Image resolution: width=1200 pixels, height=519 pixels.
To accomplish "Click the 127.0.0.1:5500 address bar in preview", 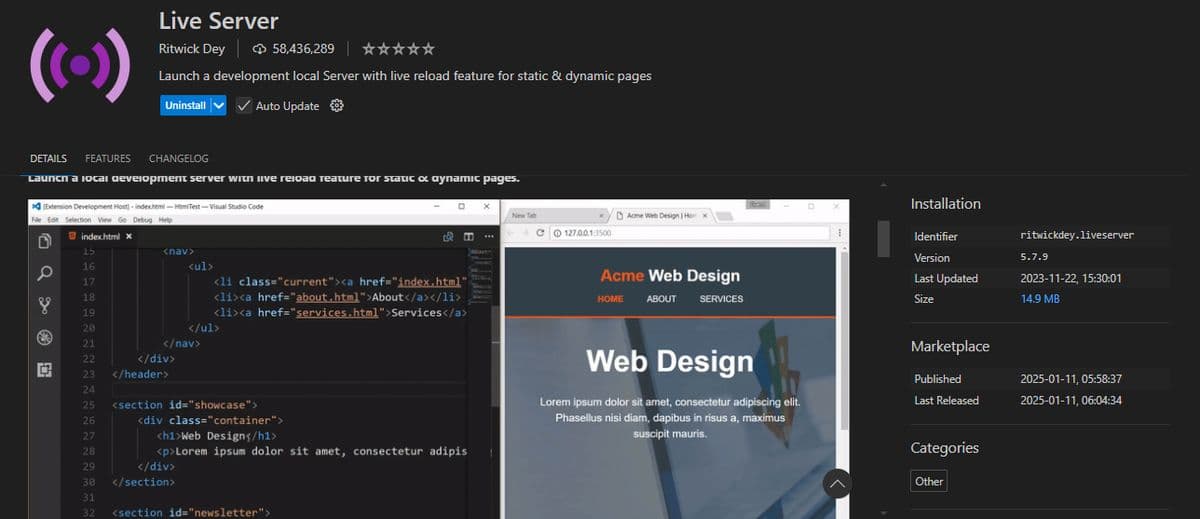I will point(690,232).
